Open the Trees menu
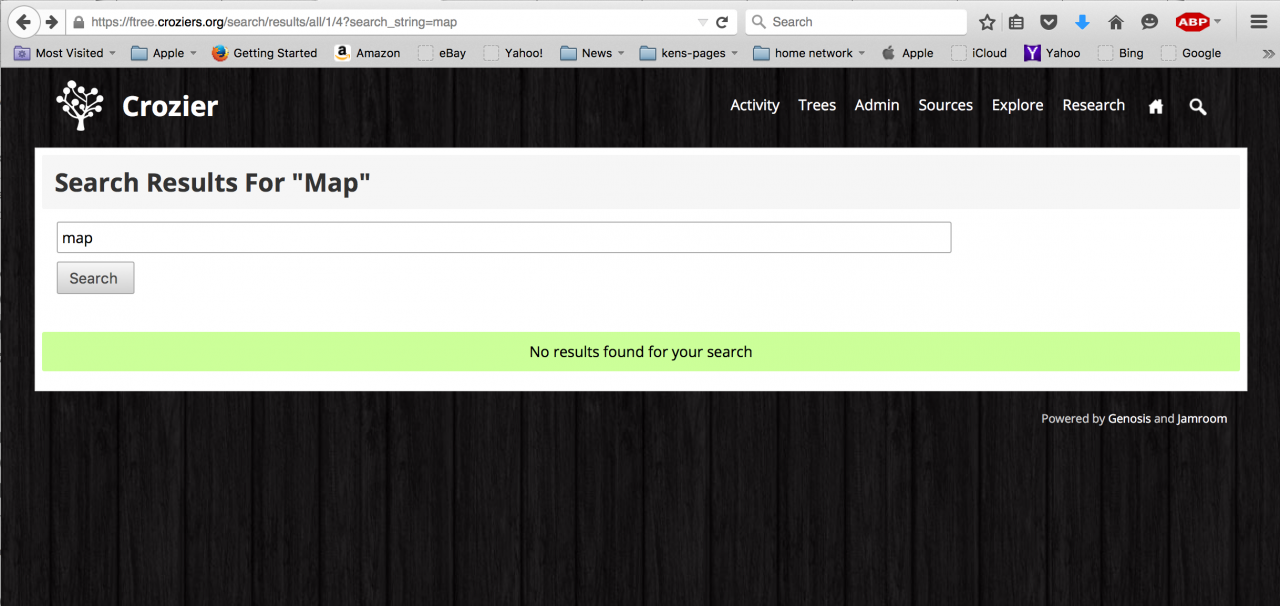Image resolution: width=1280 pixels, height=606 pixels. pos(817,105)
